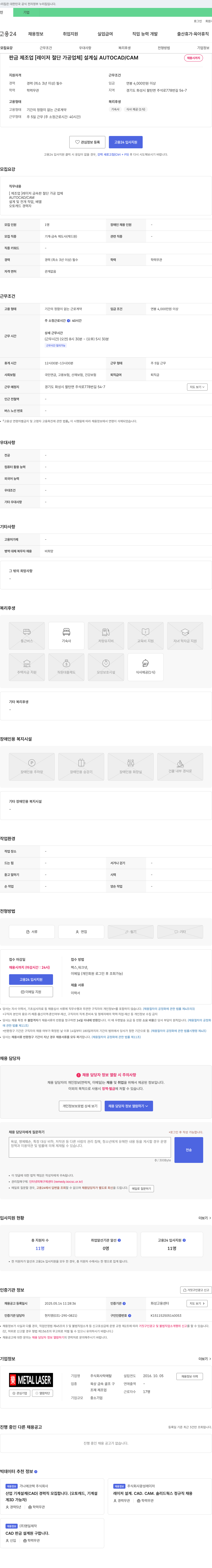
Task: Open 더보기 beside 입사지원 현황
Action: 205,1218
